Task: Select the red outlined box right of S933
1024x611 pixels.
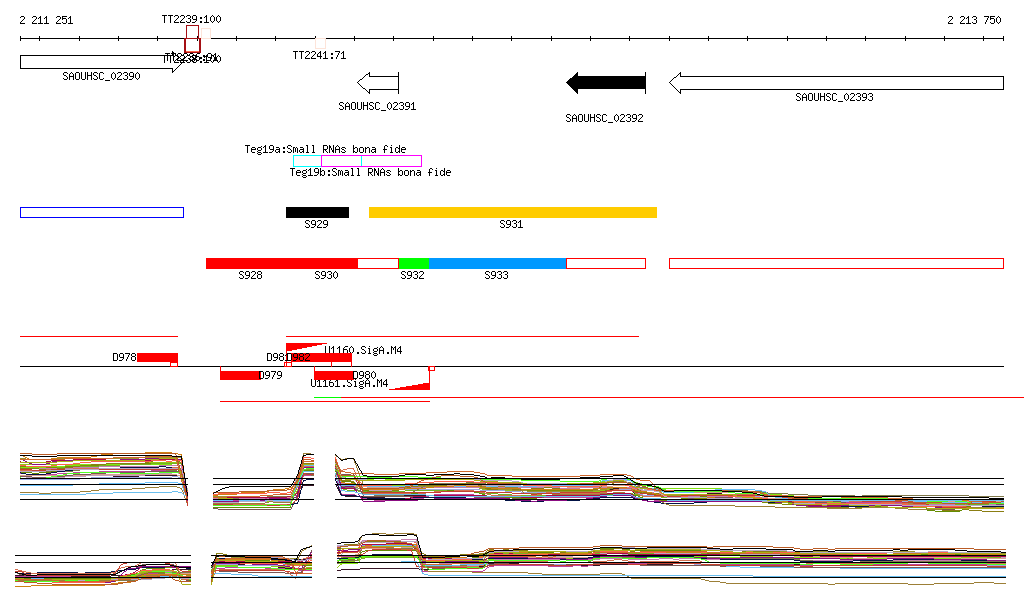Action: pyautogui.click(x=606, y=264)
